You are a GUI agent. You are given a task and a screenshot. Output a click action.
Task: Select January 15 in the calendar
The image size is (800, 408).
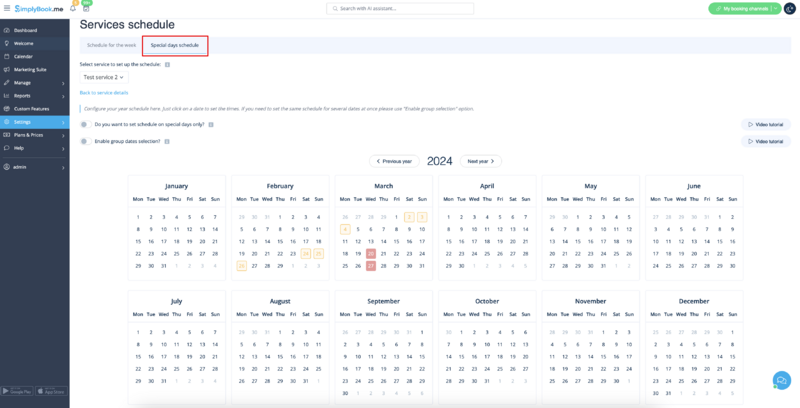point(138,242)
